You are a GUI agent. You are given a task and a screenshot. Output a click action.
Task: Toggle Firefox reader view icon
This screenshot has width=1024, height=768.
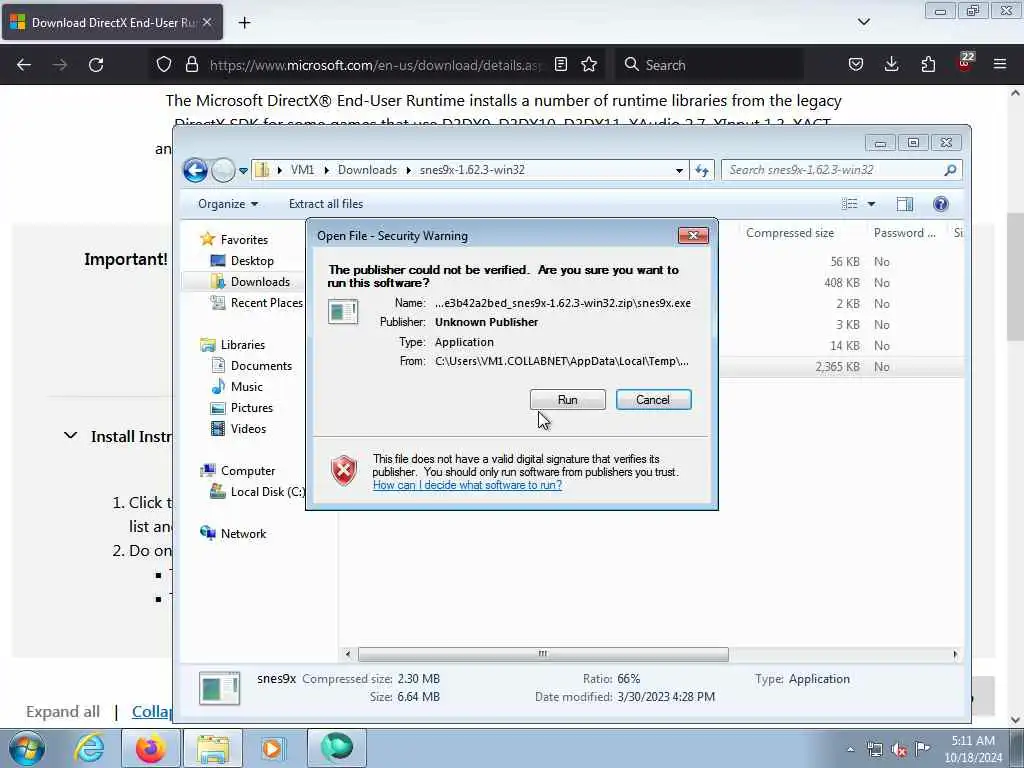[560, 65]
